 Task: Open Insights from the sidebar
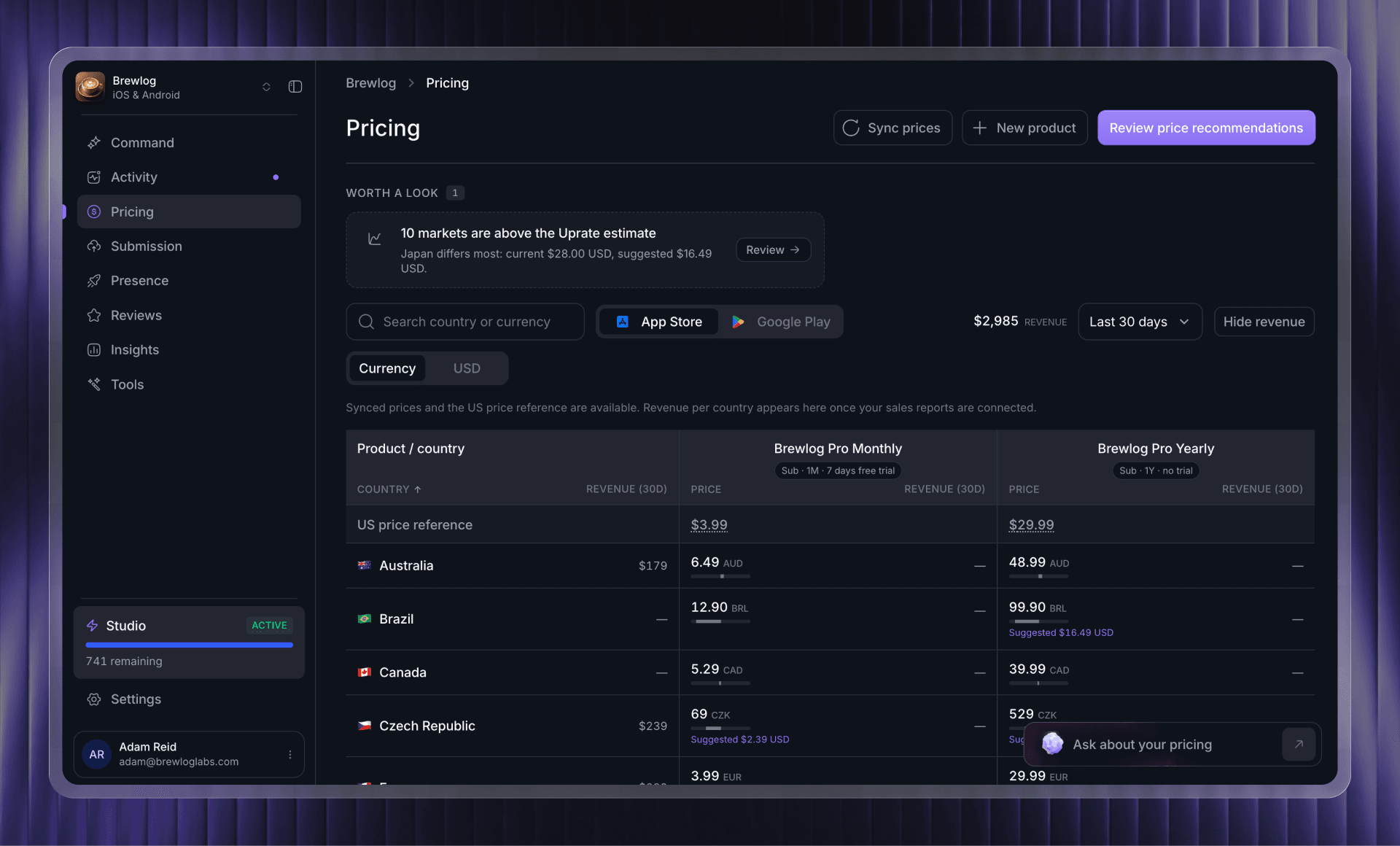tap(189, 350)
